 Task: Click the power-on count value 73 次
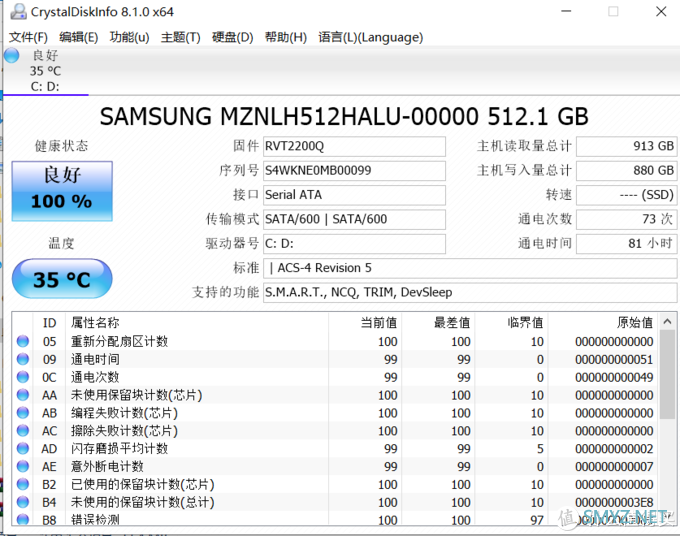click(626, 219)
